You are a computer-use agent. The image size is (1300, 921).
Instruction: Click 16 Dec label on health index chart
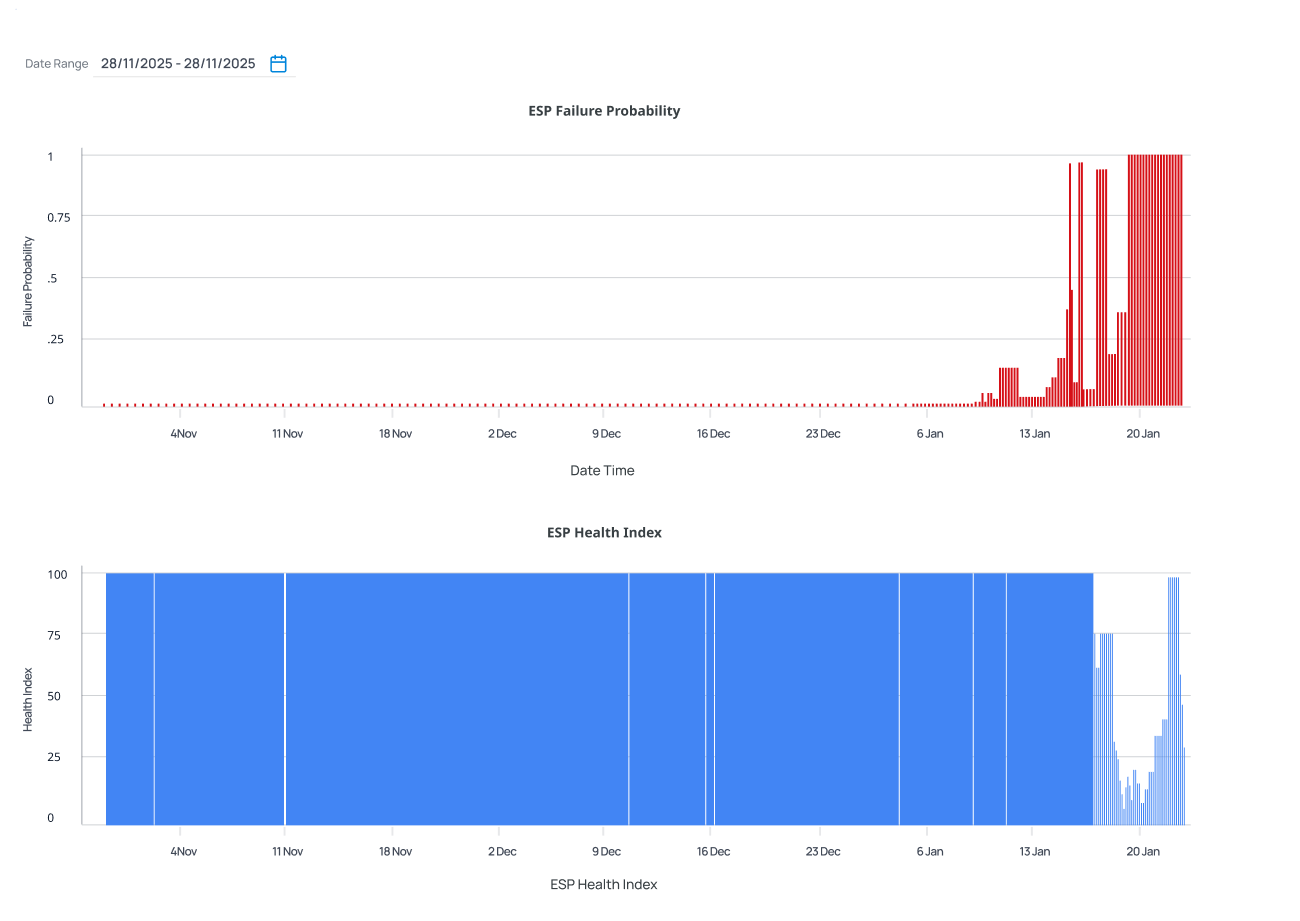[714, 853]
